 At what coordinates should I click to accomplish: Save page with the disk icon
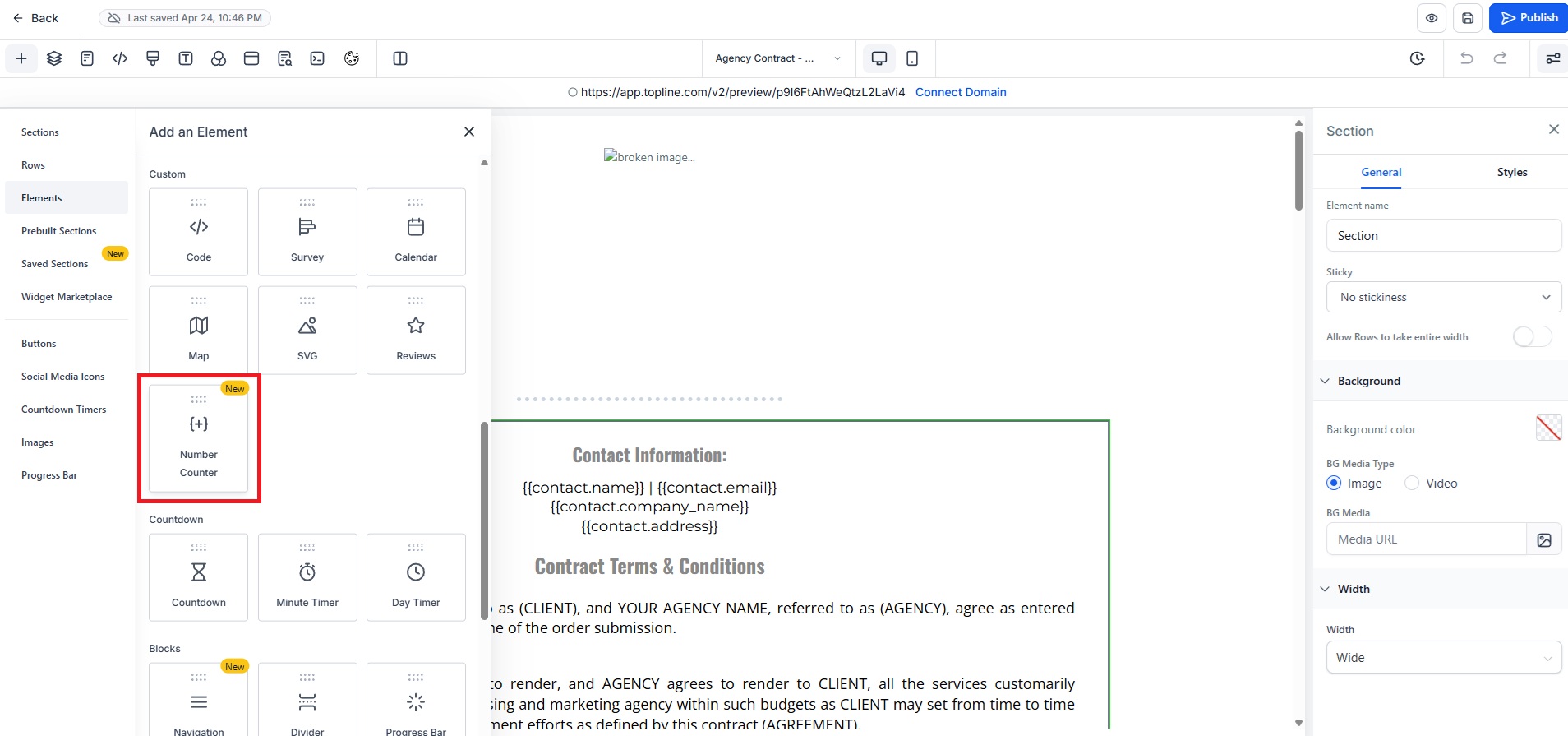click(1468, 18)
